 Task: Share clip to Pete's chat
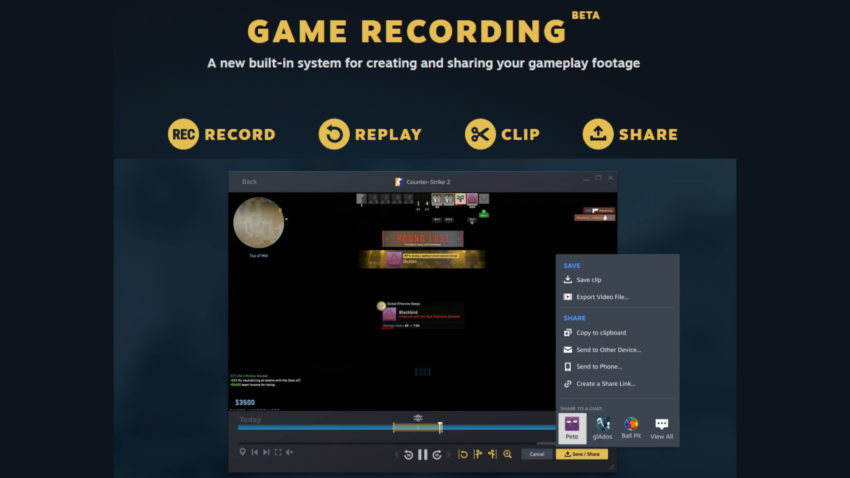coord(572,428)
